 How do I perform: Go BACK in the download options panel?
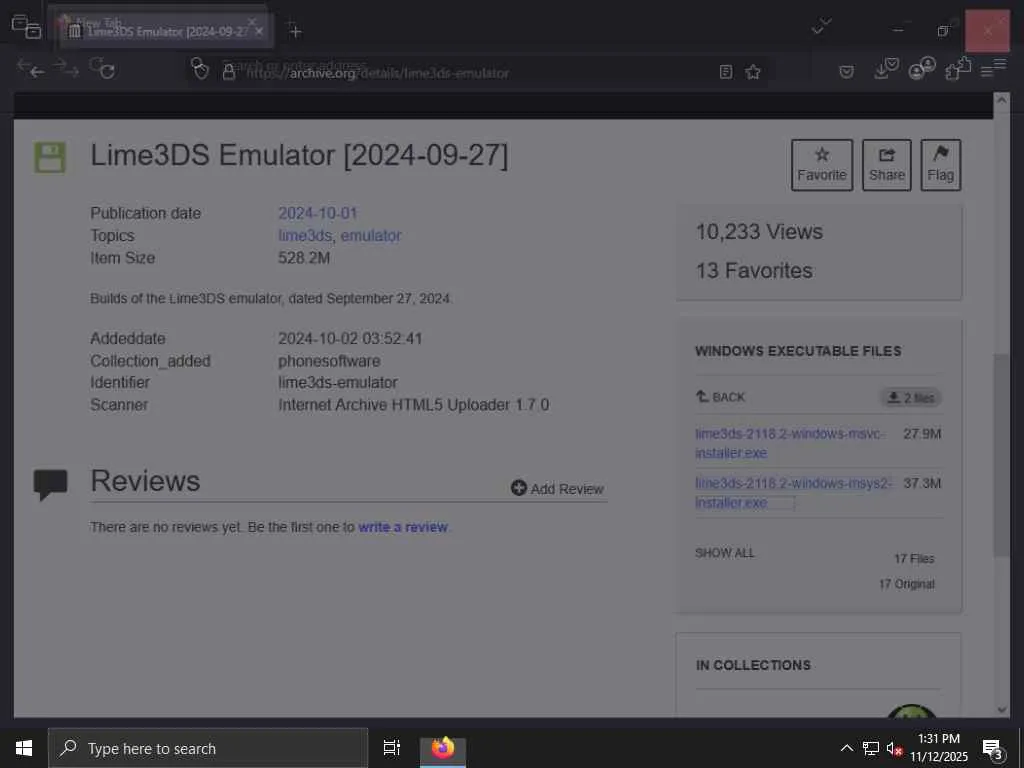click(720, 397)
